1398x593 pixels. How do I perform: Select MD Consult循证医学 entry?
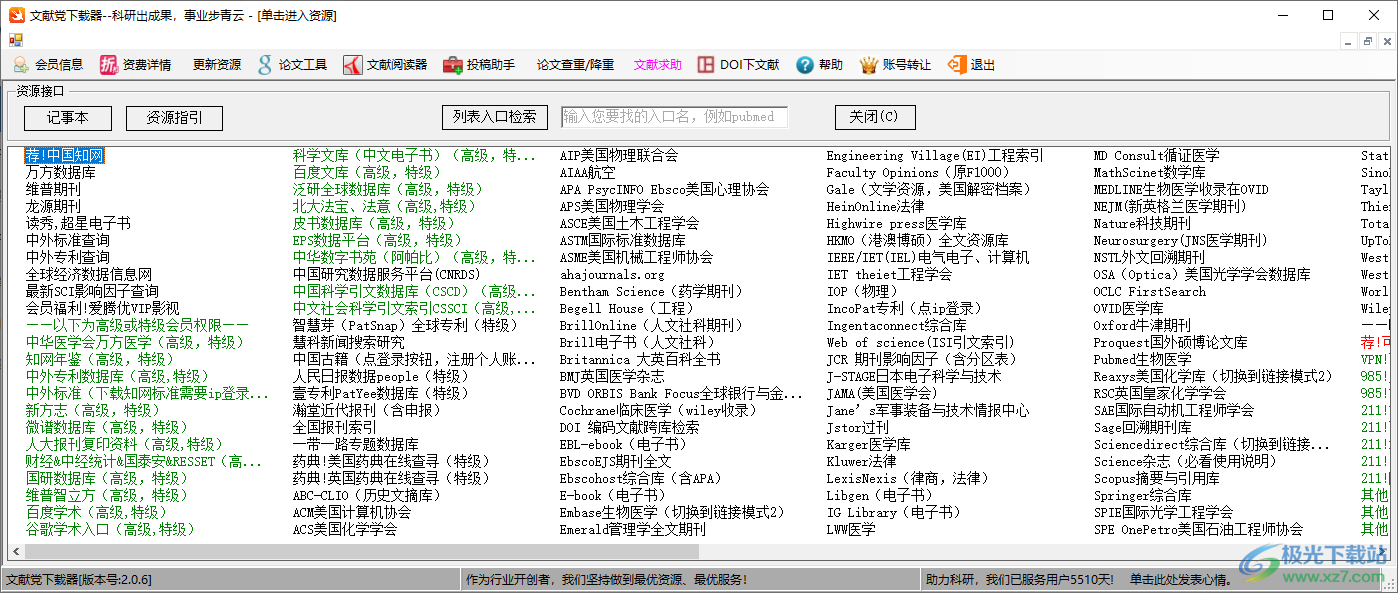1157,156
